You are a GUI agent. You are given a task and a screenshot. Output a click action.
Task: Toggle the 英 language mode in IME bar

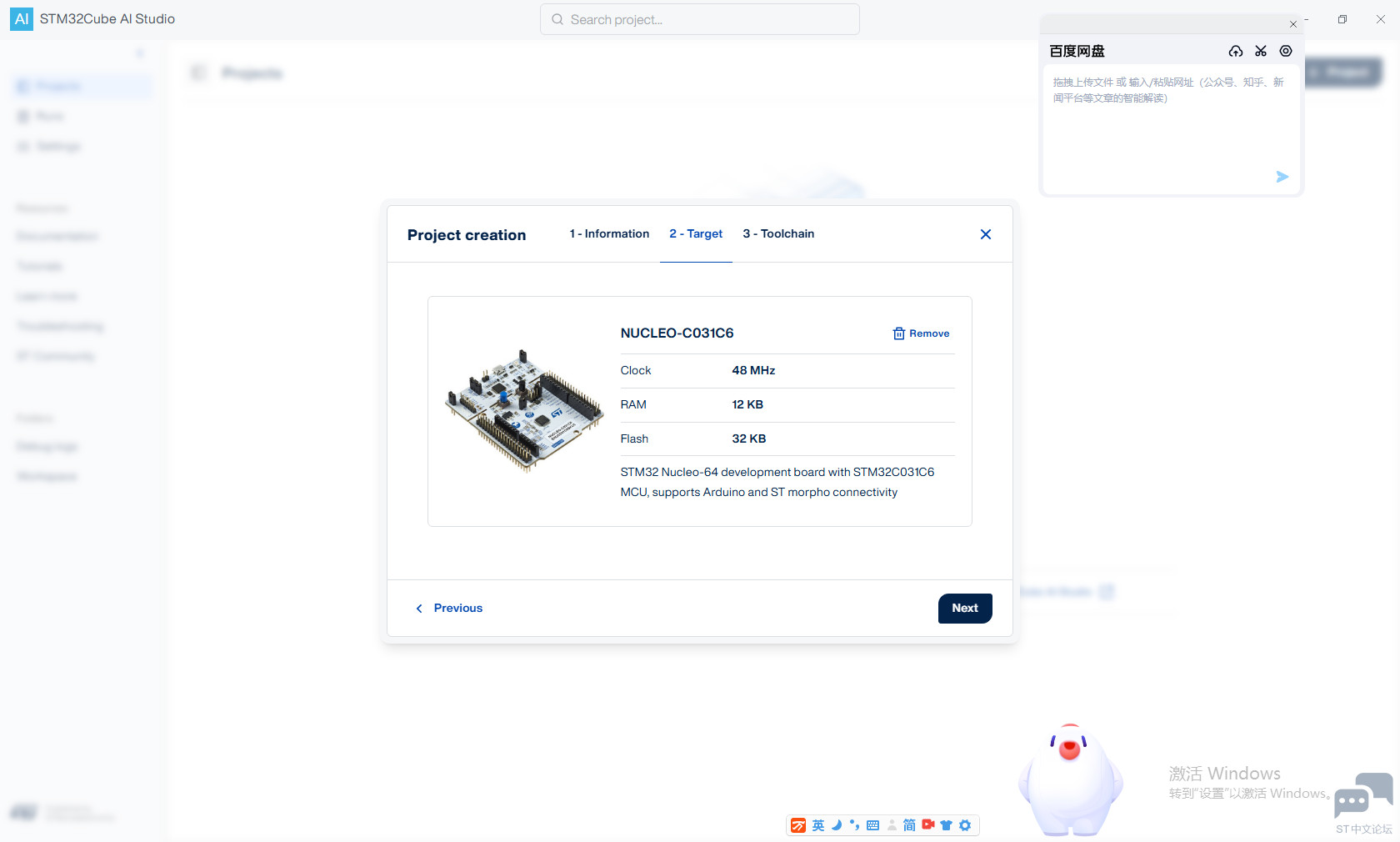(x=818, y=825)
